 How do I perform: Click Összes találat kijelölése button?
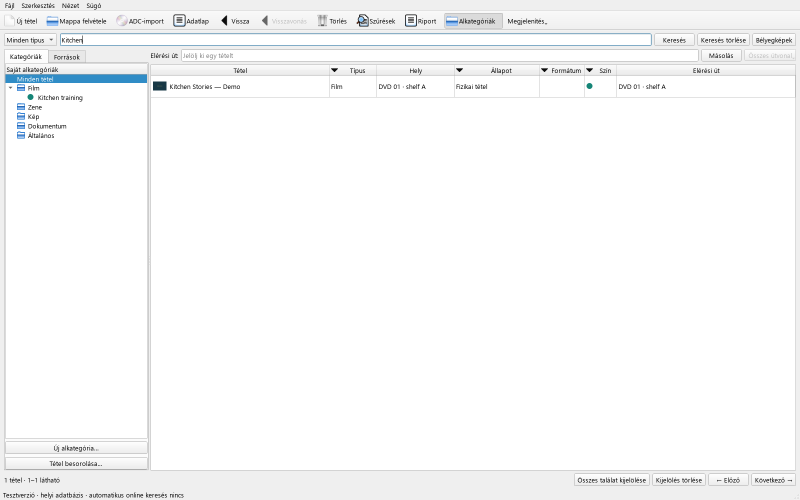pyautogui.click(x=612, y=480)
